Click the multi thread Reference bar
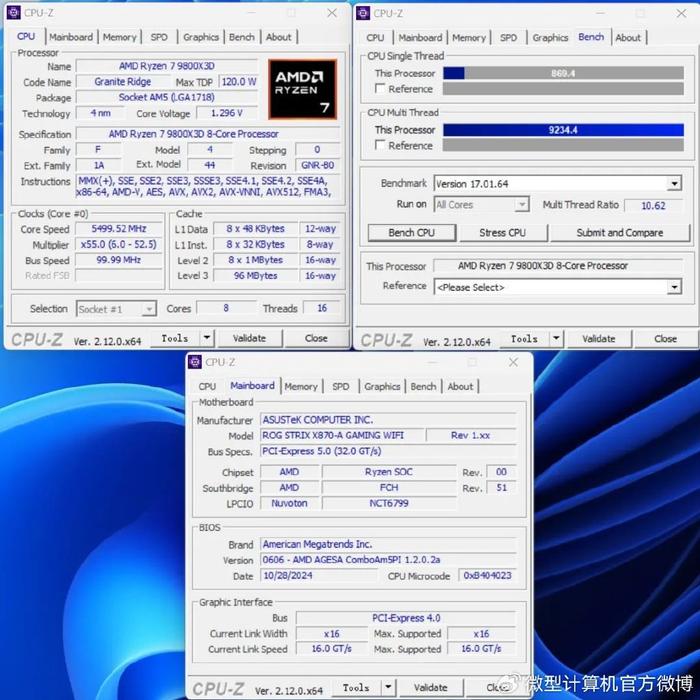The height and width of the screenshot is (700, 700). [x=563, y=145]
